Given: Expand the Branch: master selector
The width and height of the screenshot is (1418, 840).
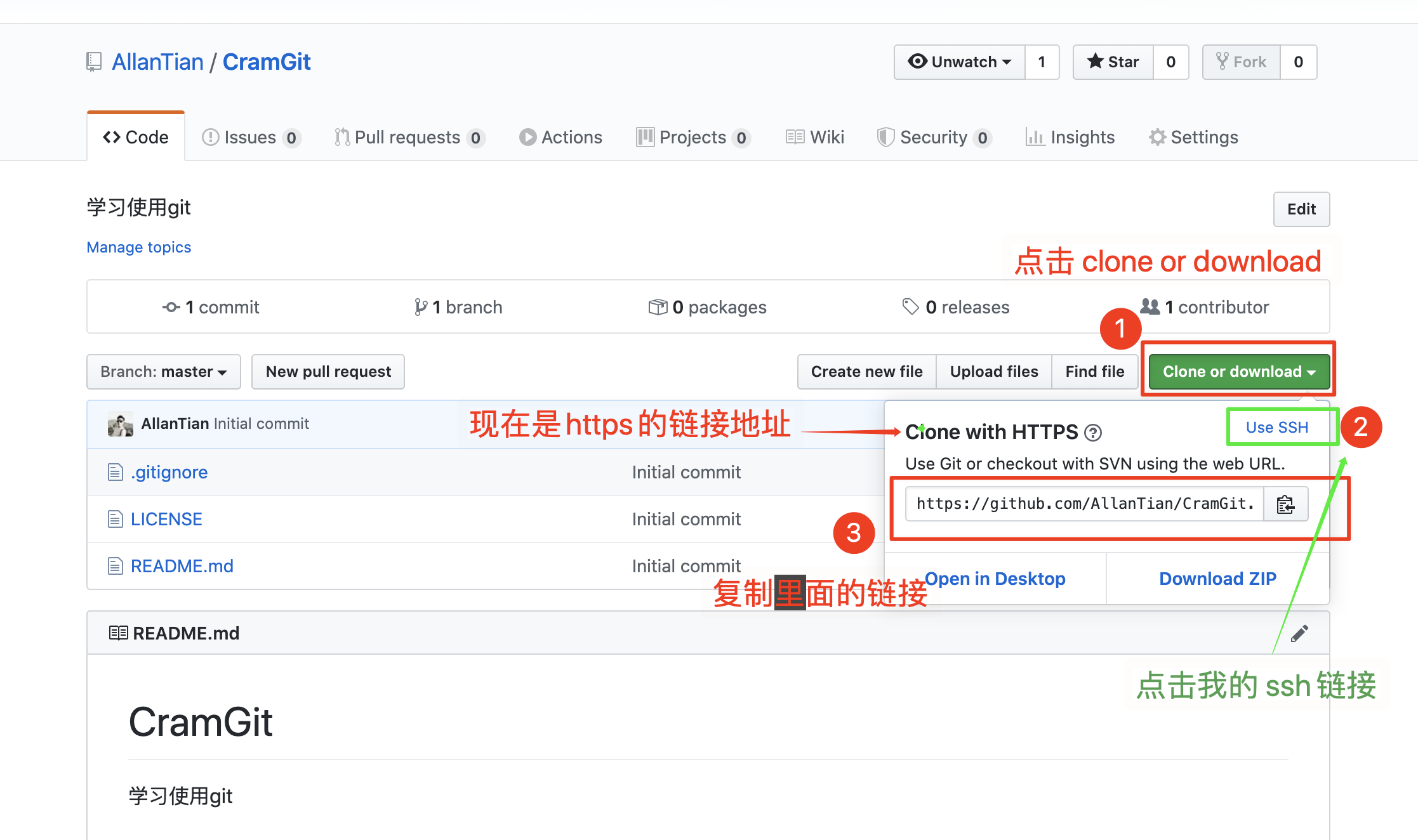Looking at the screenshot, I should click(164, 372).
